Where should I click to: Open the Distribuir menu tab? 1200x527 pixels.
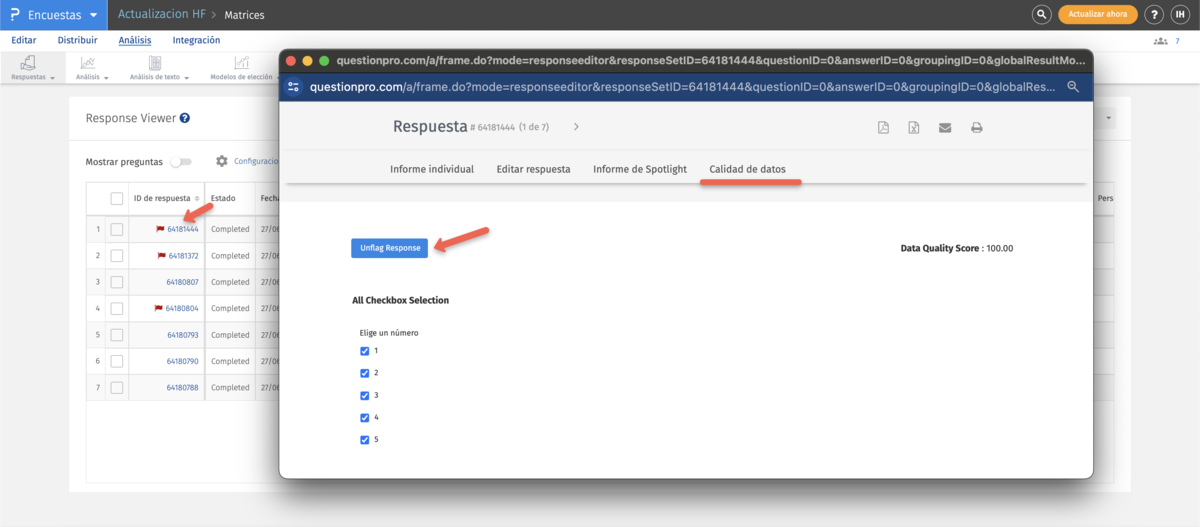[78, 40]
